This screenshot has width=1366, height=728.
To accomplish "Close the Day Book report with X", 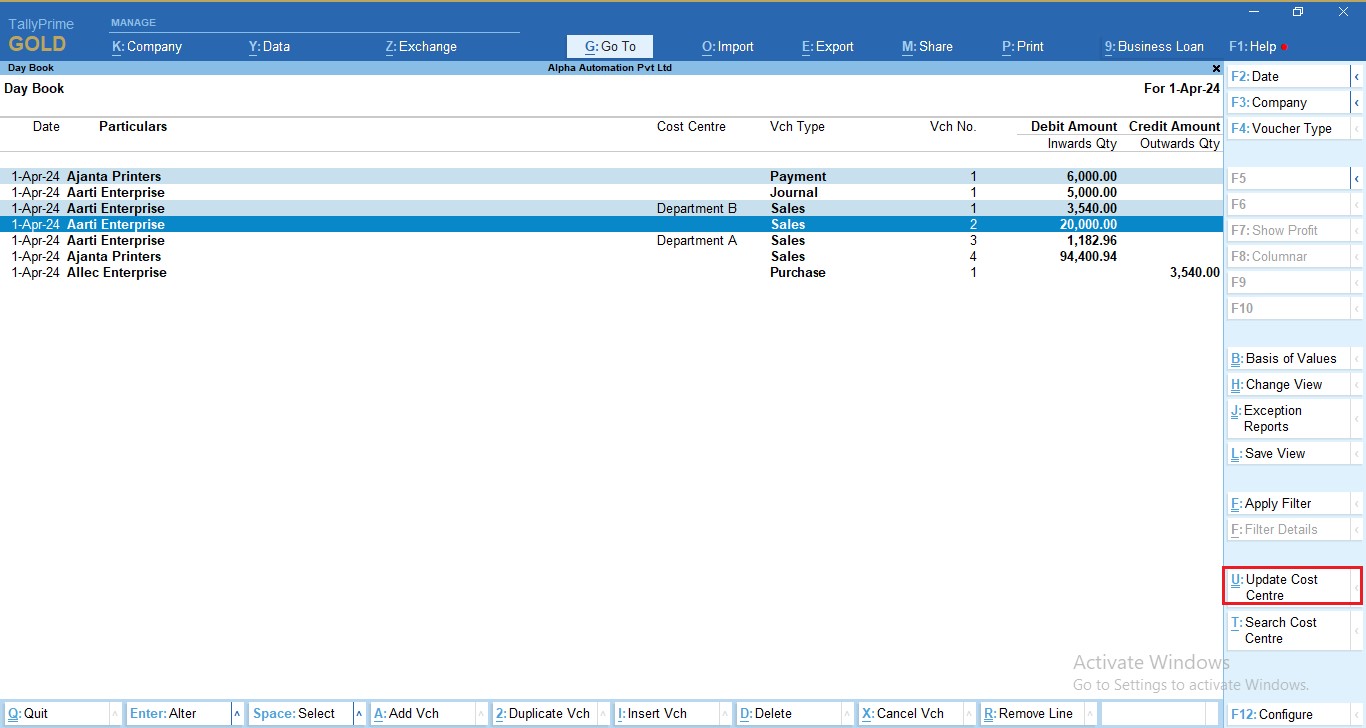I will pyautogui.click(x=1216, y=69).
